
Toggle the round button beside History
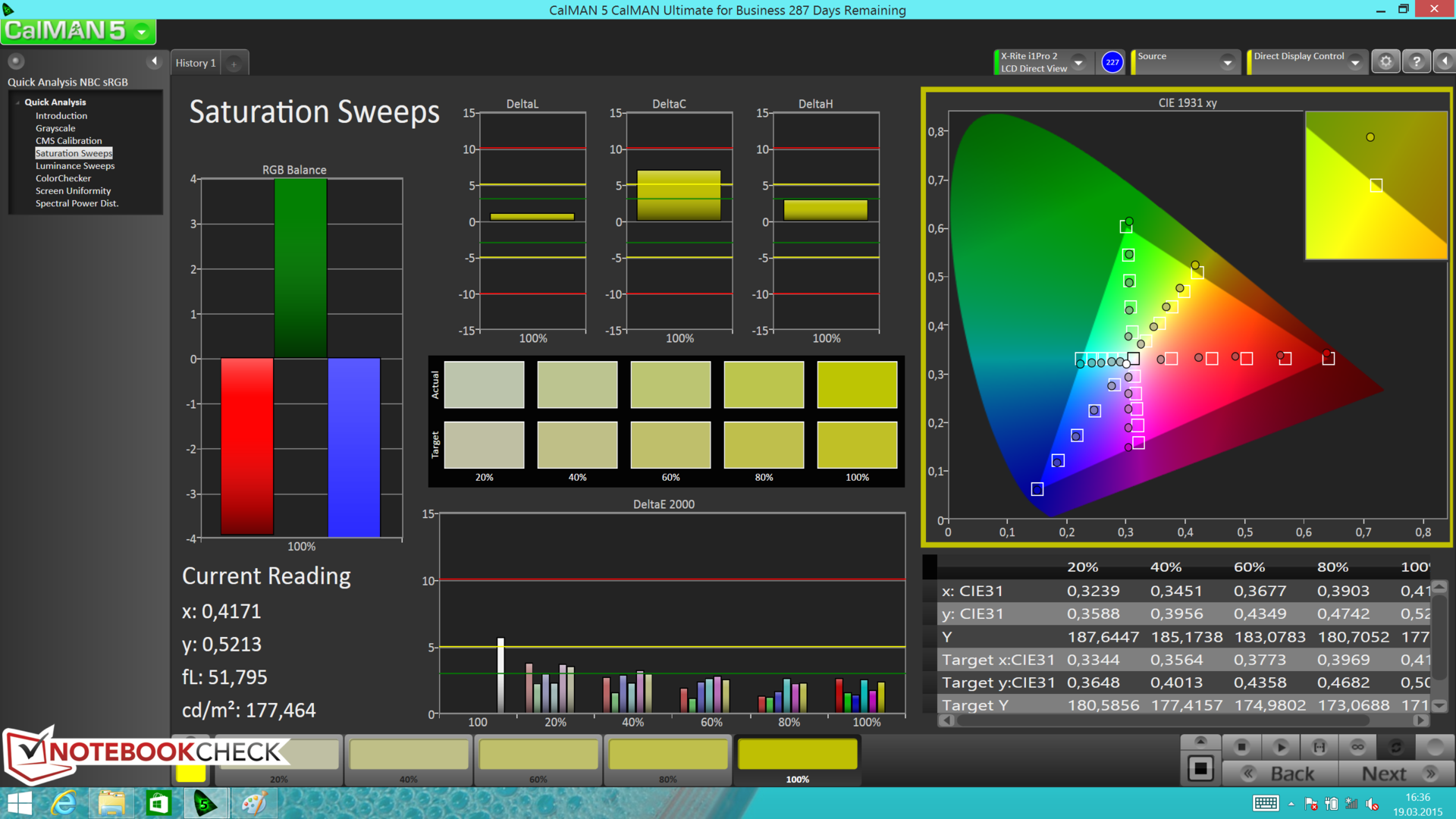(x=234, y=64)
